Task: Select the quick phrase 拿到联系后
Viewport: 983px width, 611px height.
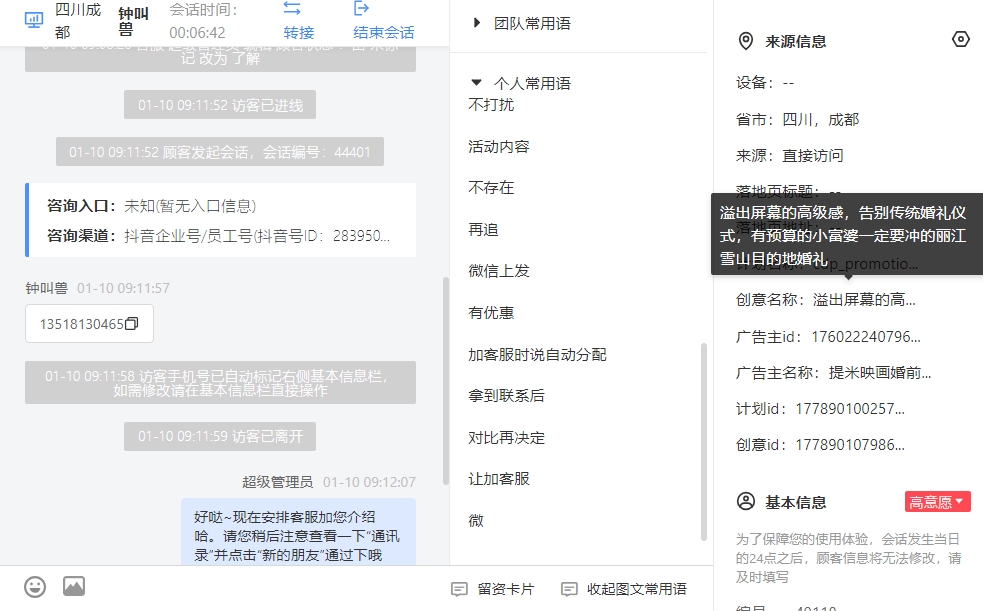Action: tap(507, 395)
